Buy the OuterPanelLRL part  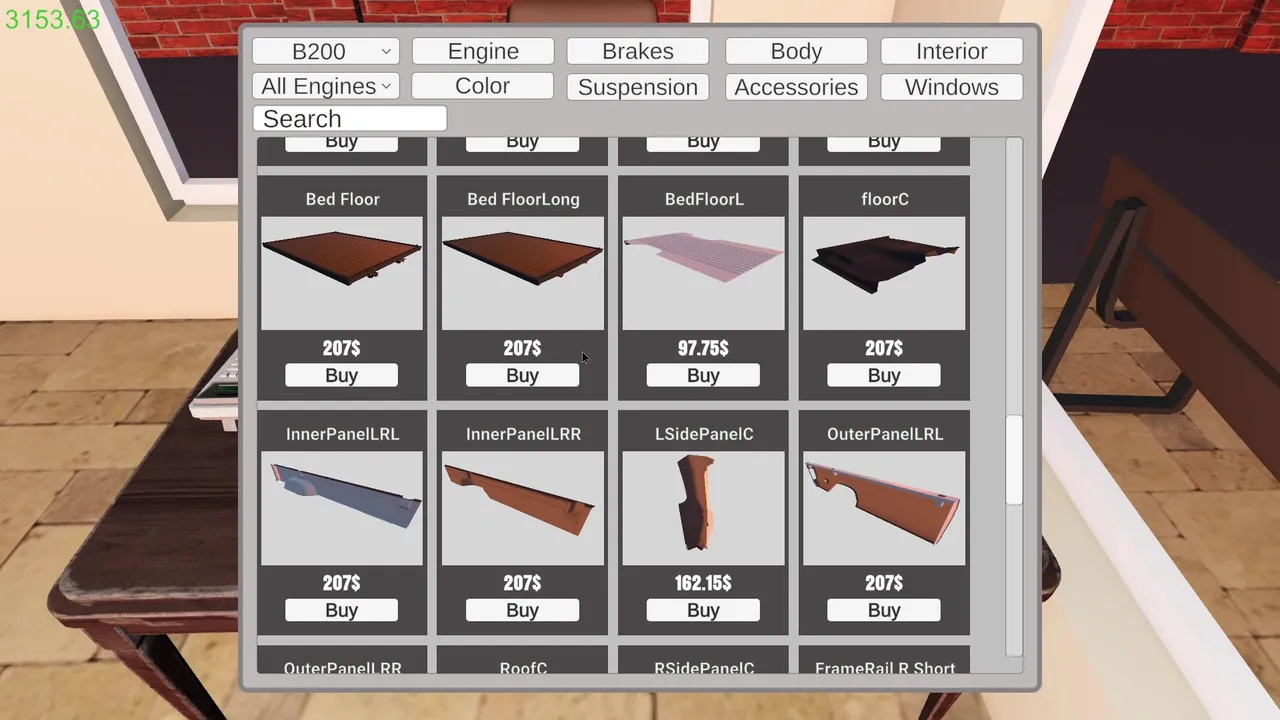(884, 610)
